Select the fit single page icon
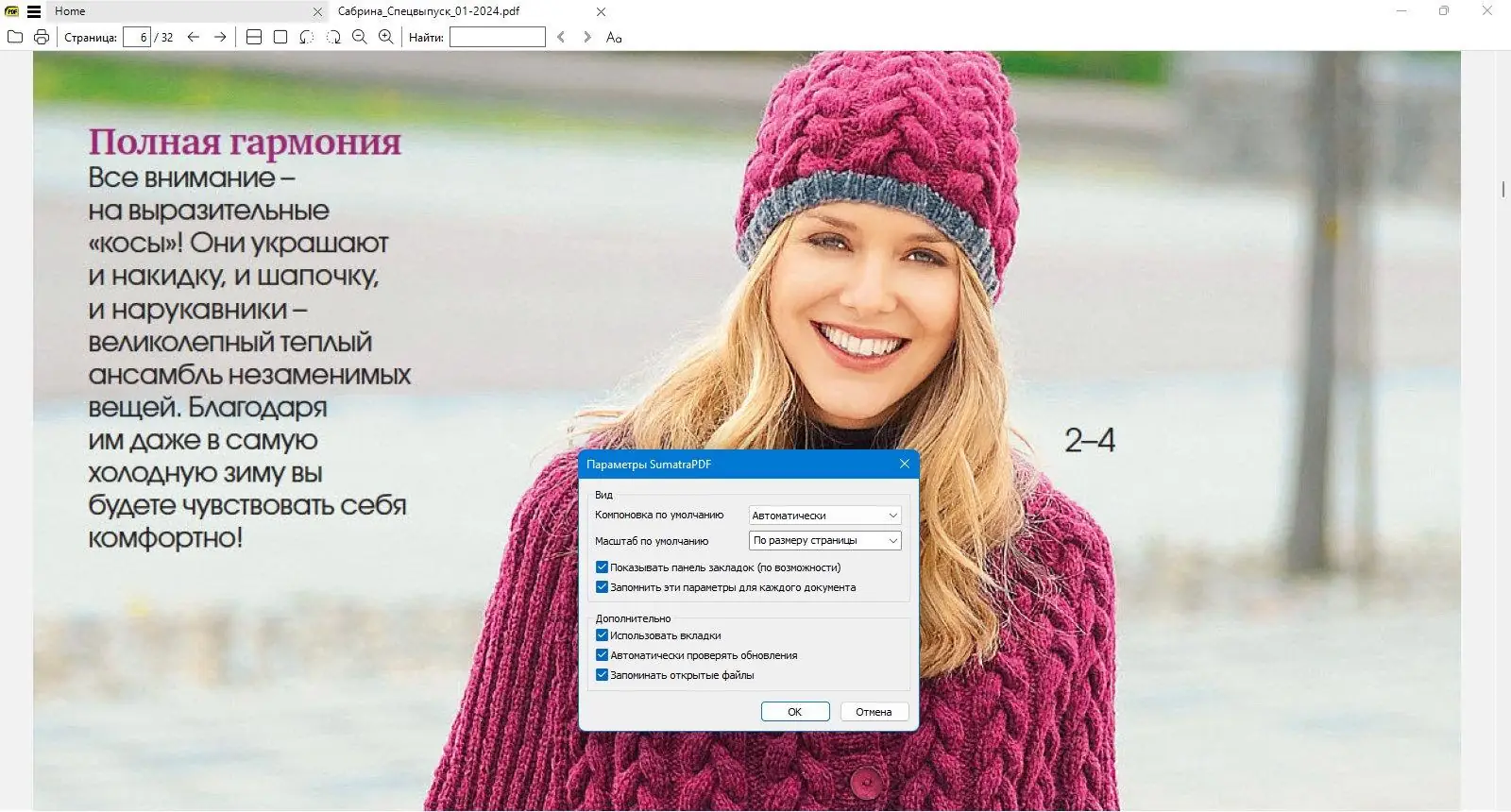1511x812 pixels. [x=280, y=37]
